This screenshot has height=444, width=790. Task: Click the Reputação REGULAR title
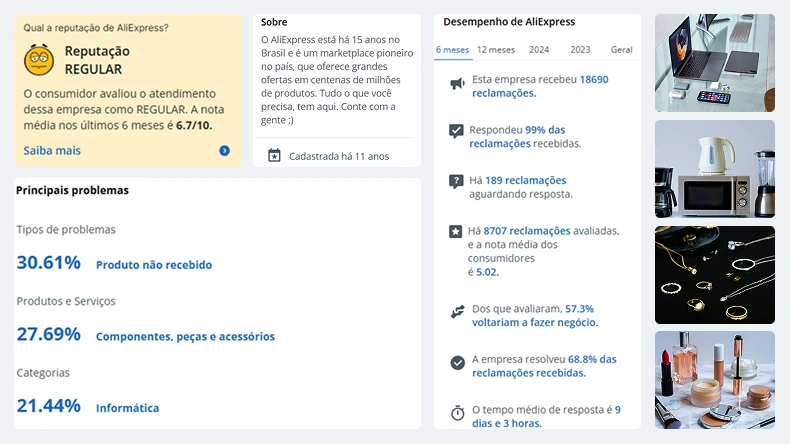[97, 60]
